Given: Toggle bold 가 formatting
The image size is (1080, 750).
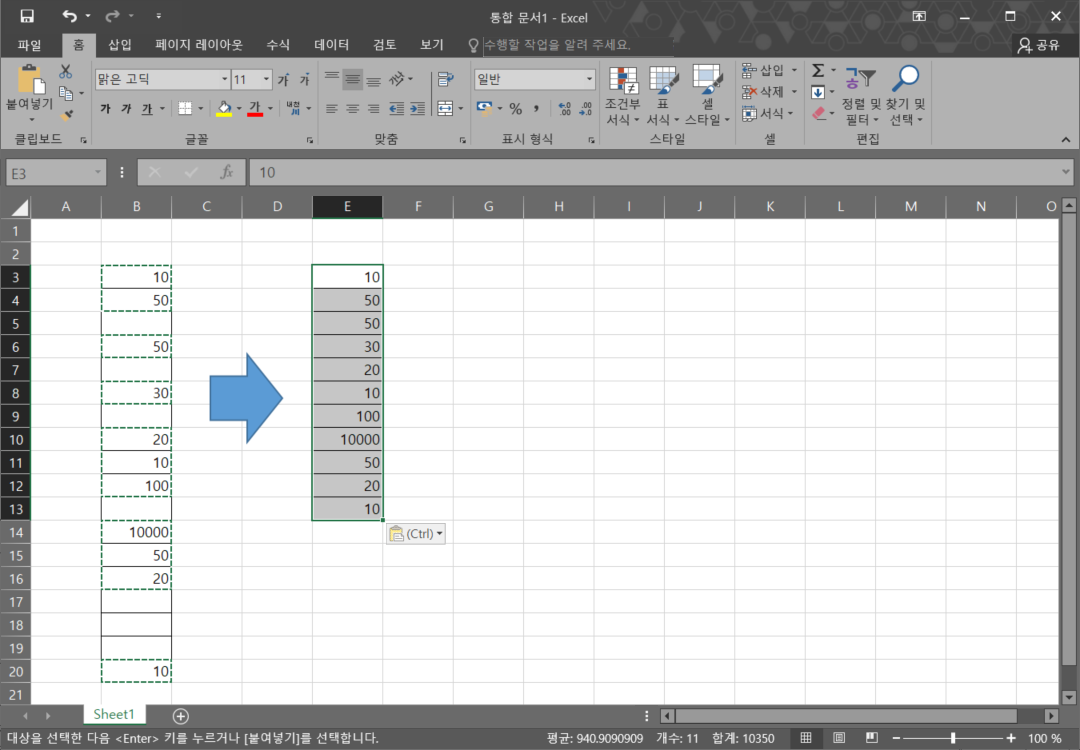Looking at the screenshot, I should coord(105,108).
